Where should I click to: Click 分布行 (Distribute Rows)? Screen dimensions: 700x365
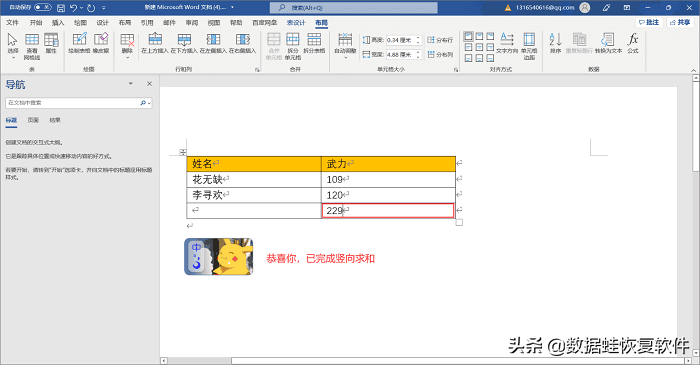click(440, 40)
